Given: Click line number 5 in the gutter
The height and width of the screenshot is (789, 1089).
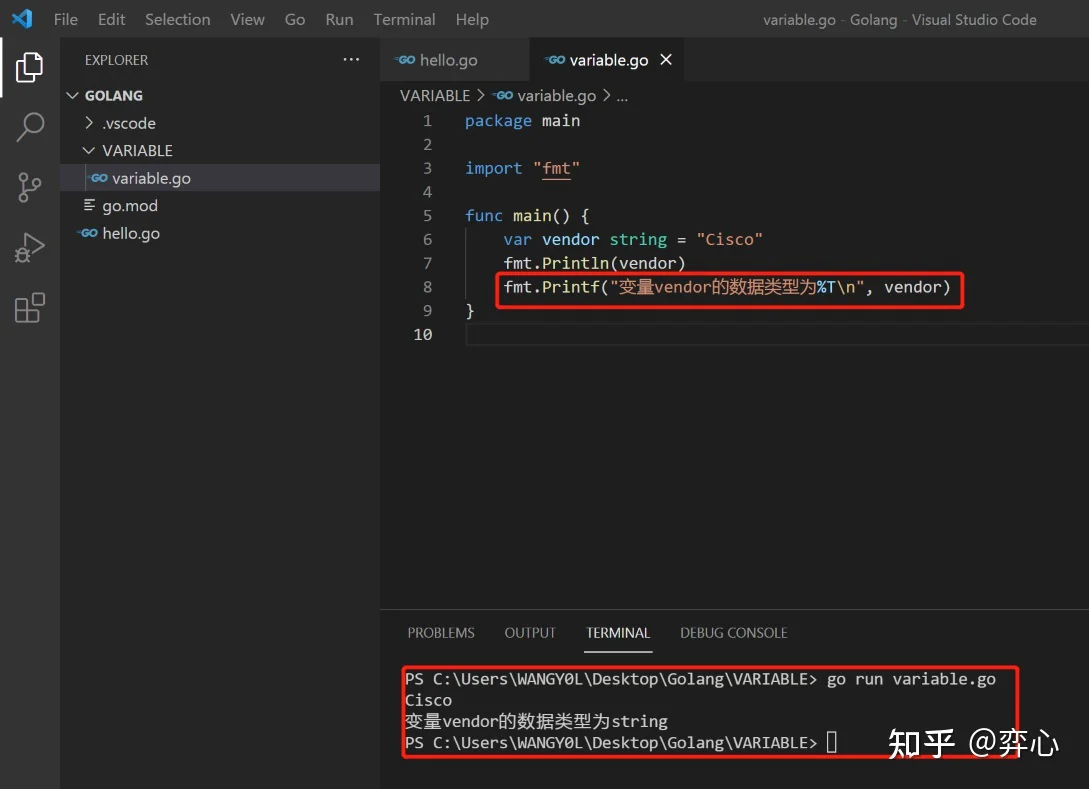Looking at the screenshot, I should (427, 216).
